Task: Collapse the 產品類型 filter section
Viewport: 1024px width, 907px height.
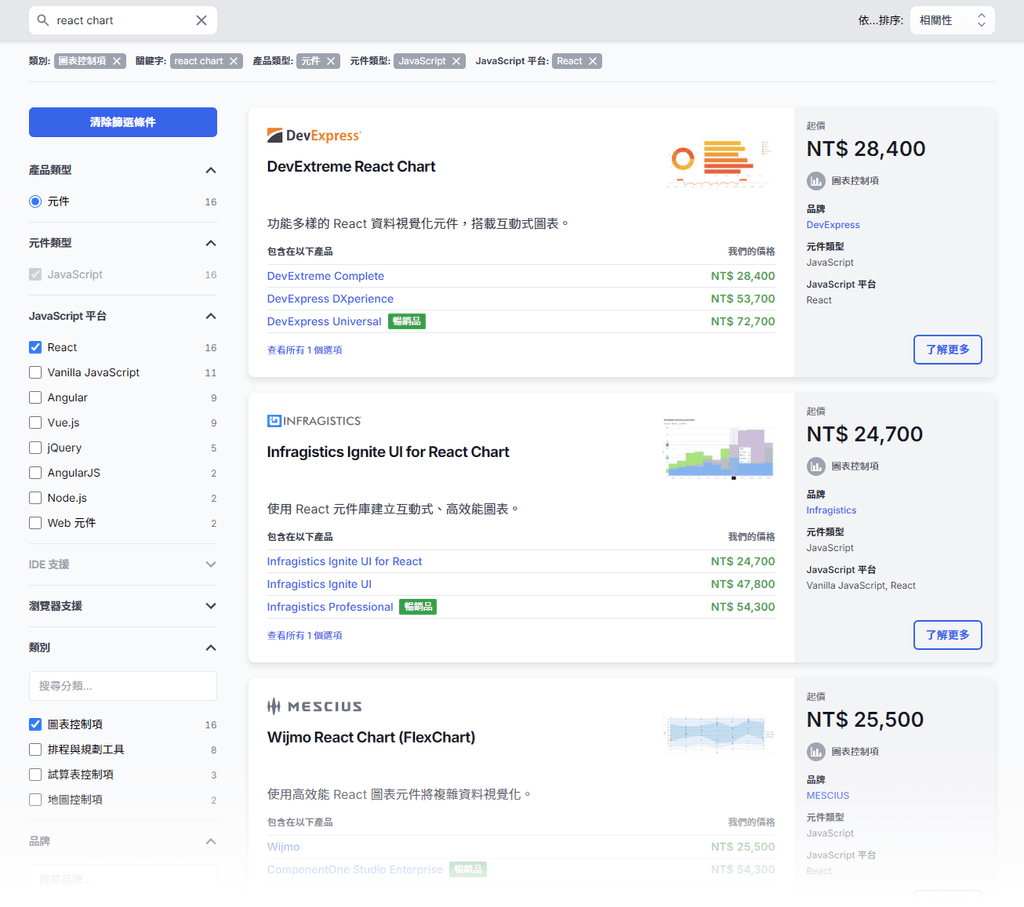Action: pos(210,170)
